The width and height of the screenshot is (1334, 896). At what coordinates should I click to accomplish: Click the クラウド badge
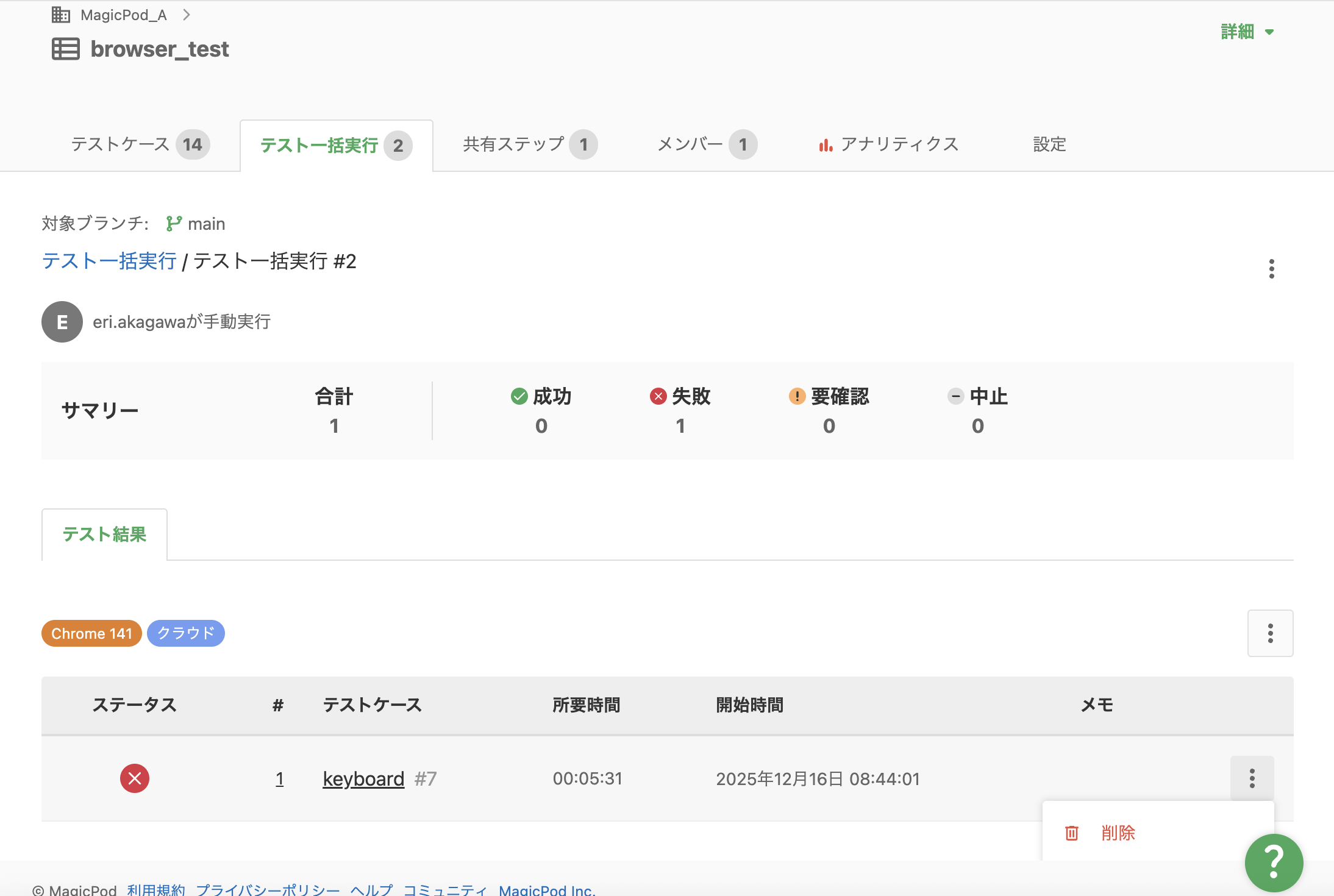click(186, 633)
